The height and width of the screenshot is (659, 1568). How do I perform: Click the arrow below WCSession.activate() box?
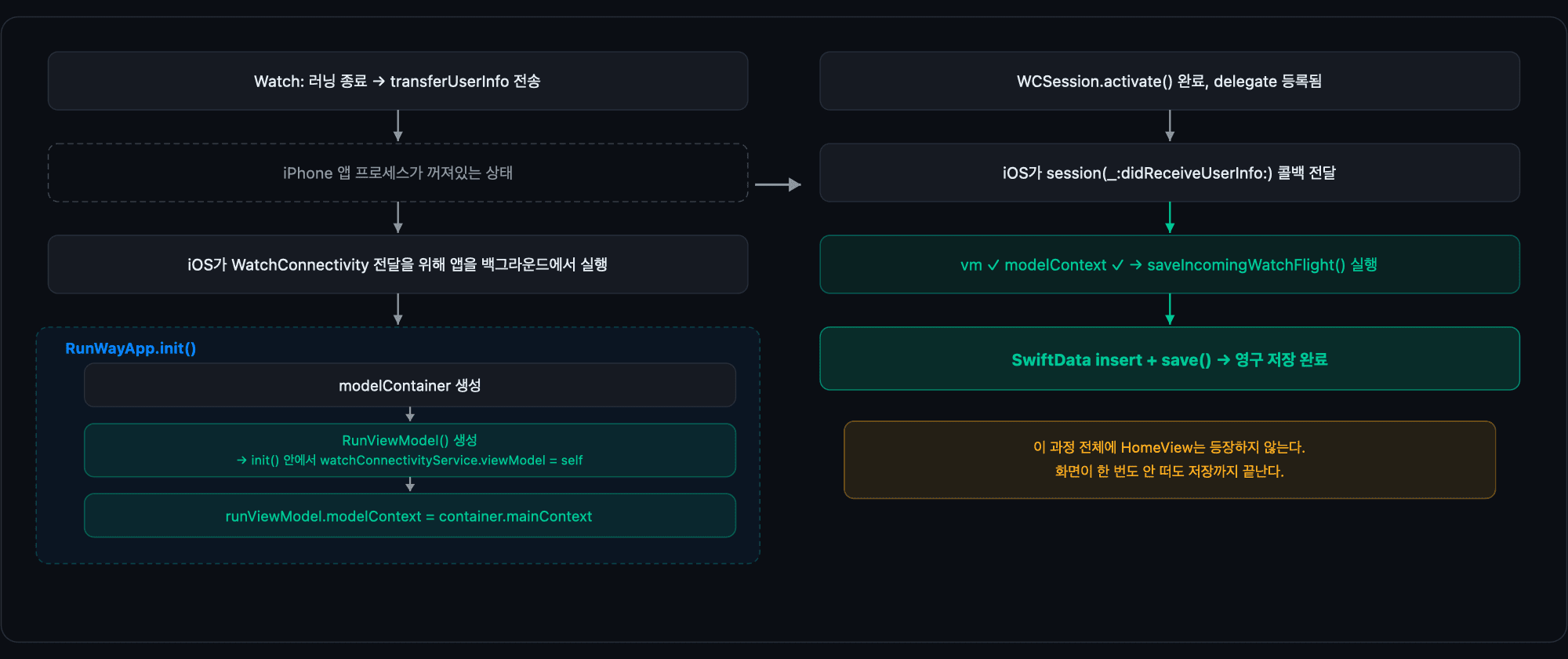tap(1170, 126)
